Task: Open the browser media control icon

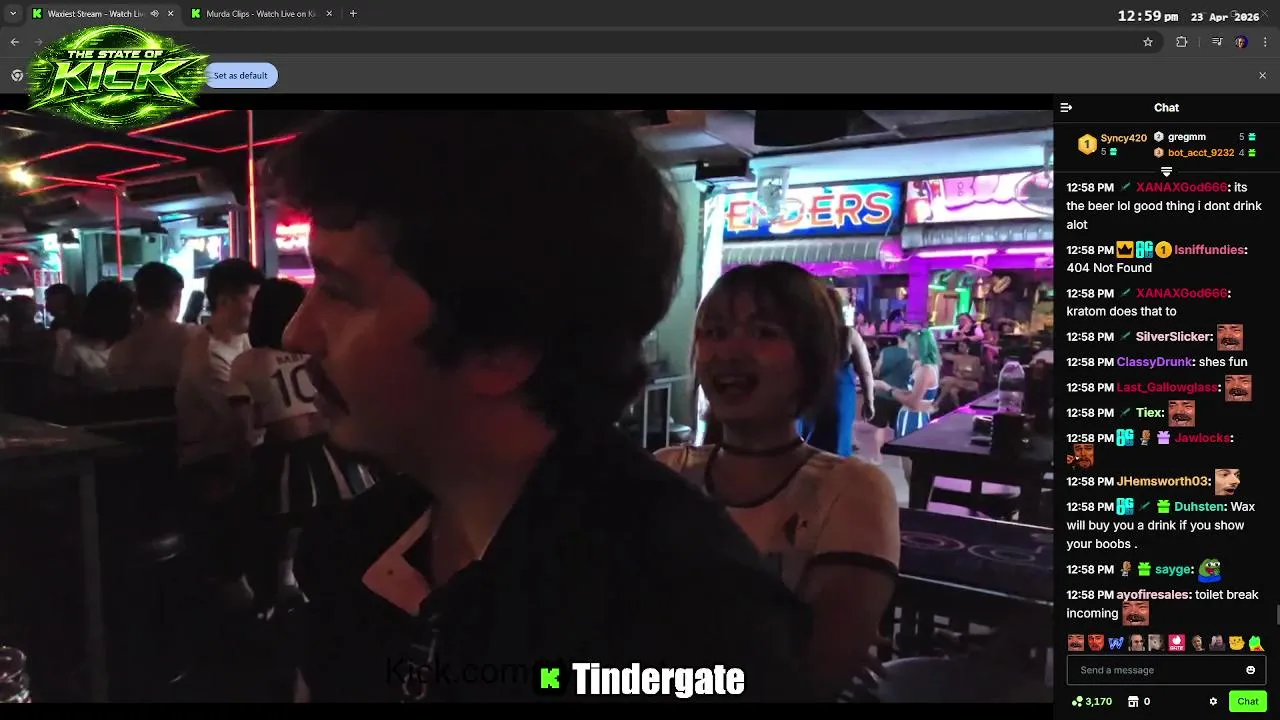Action: click(1216, 42)
